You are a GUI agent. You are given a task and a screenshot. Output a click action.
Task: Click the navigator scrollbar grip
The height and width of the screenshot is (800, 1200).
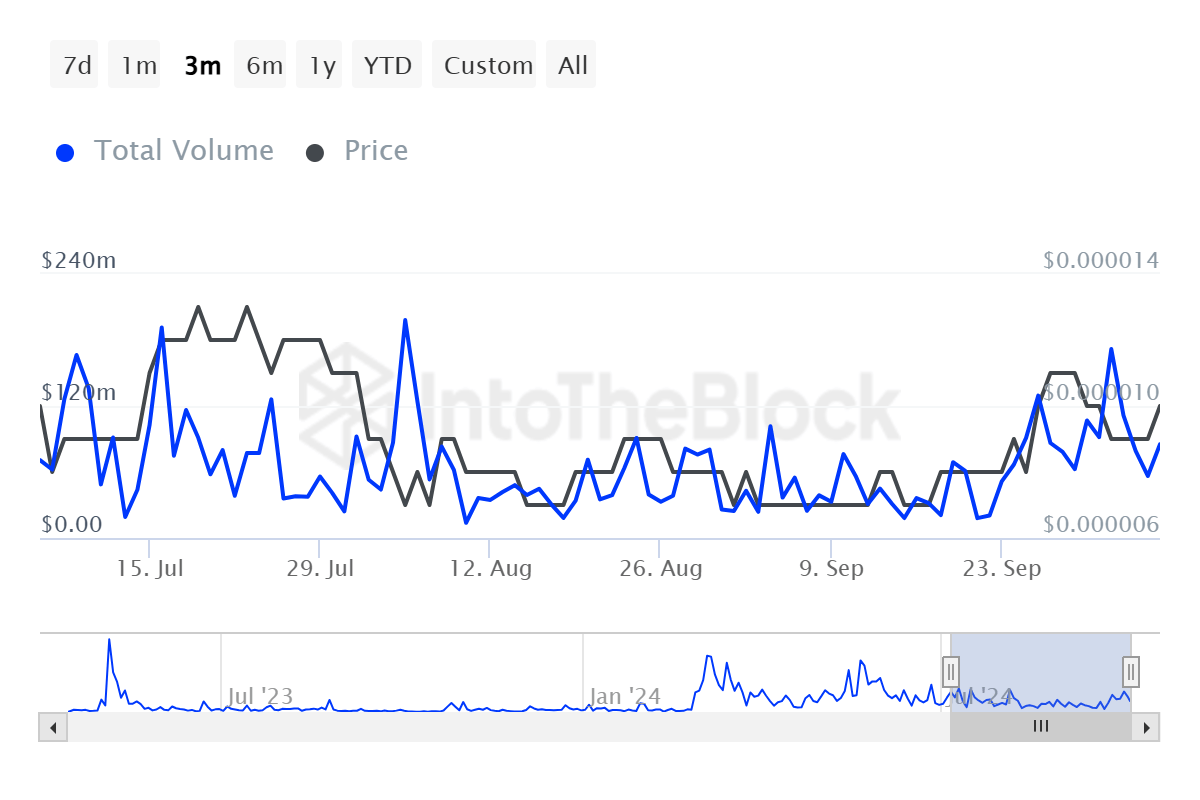[1041, 727]
